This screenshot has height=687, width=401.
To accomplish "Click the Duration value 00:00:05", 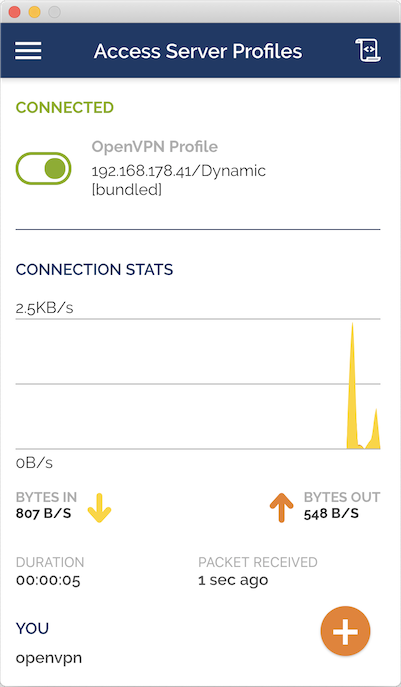I will pyautogui.click(x=48, y=581).
